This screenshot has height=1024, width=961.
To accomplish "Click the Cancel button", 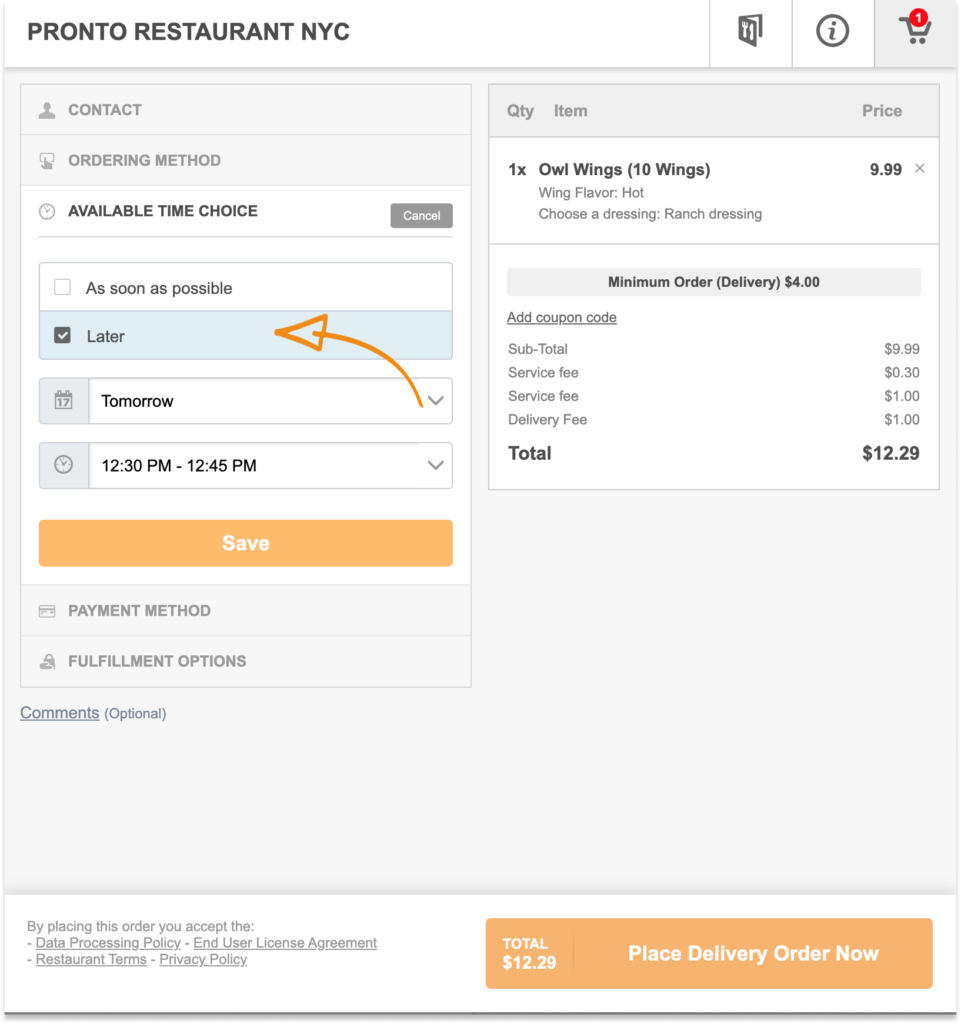I will [421, 215].
